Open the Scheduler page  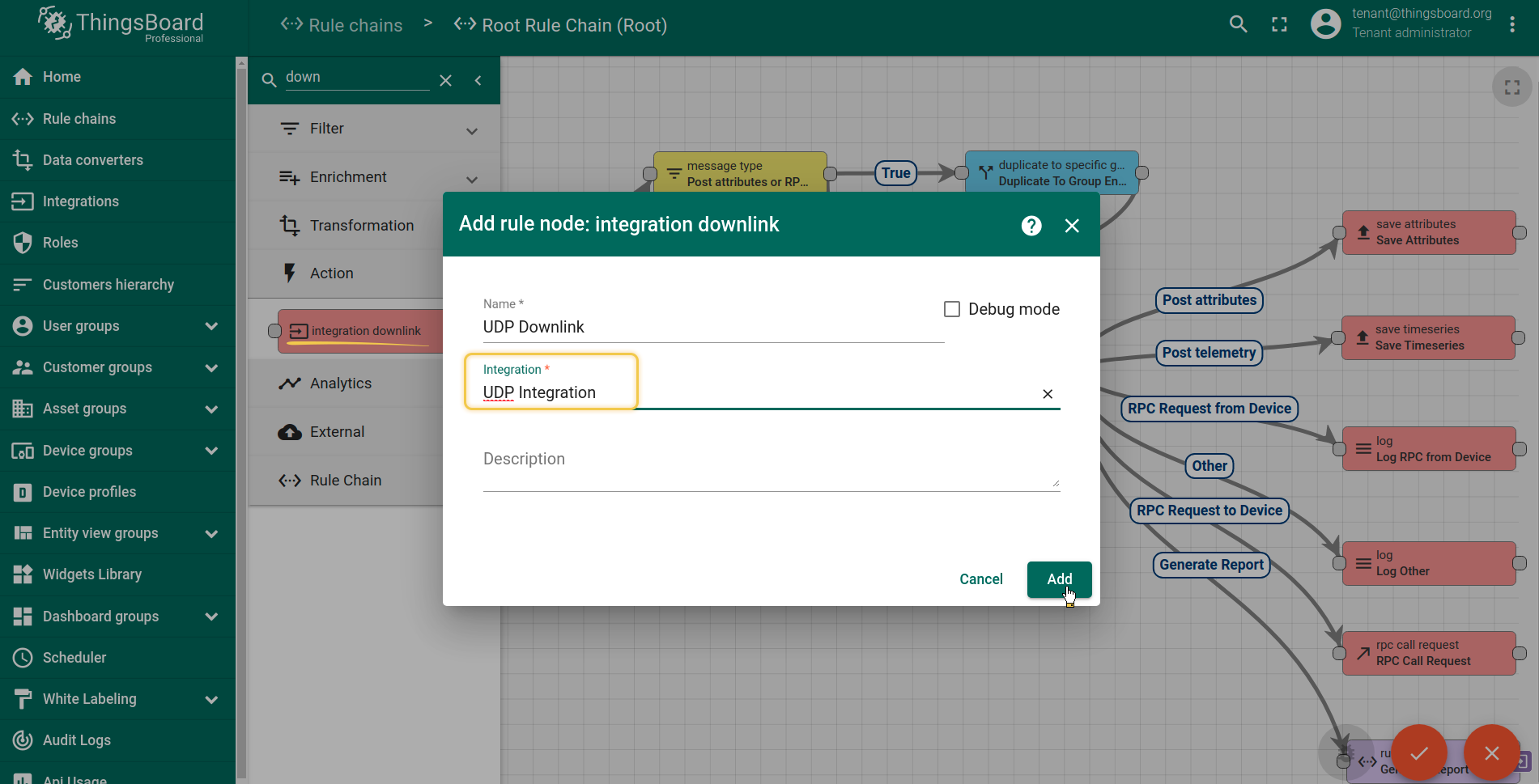(74, 657)
